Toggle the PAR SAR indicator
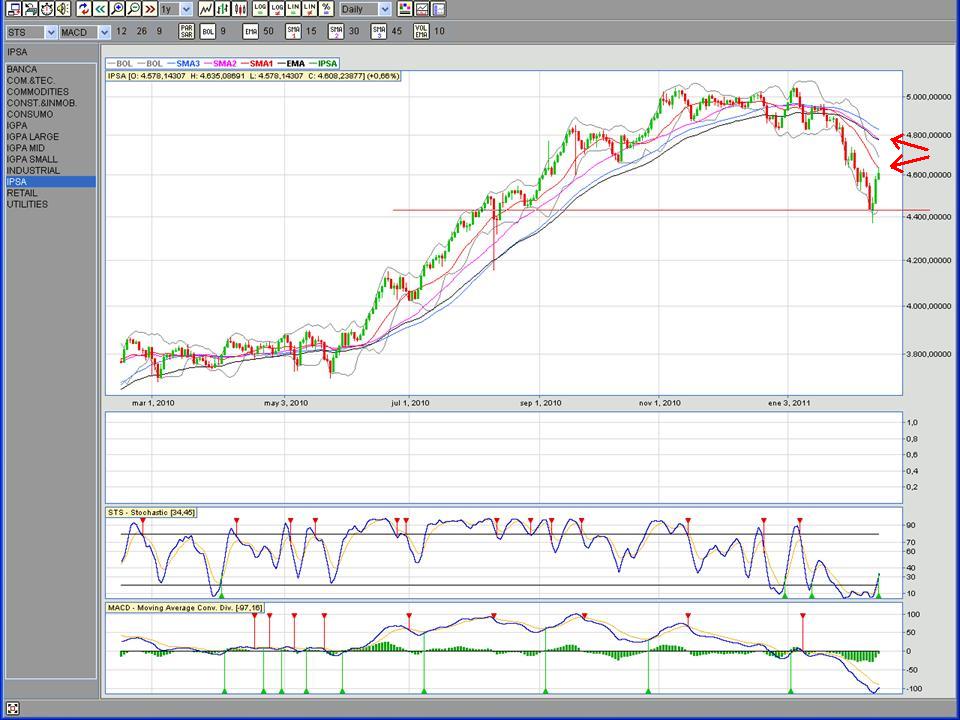Screen dimensions: 960x720 (187, 32)
